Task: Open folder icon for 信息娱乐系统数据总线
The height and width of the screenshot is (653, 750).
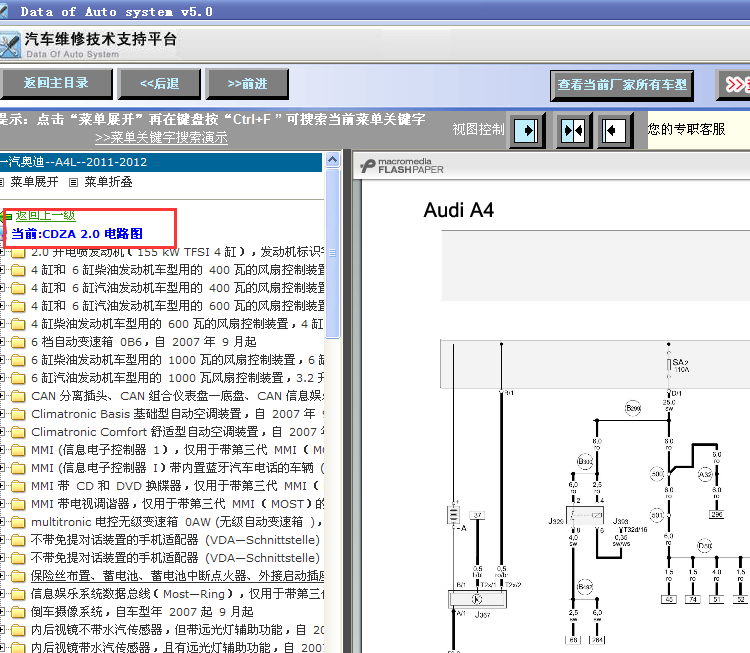Action: (x=18, y=595)
